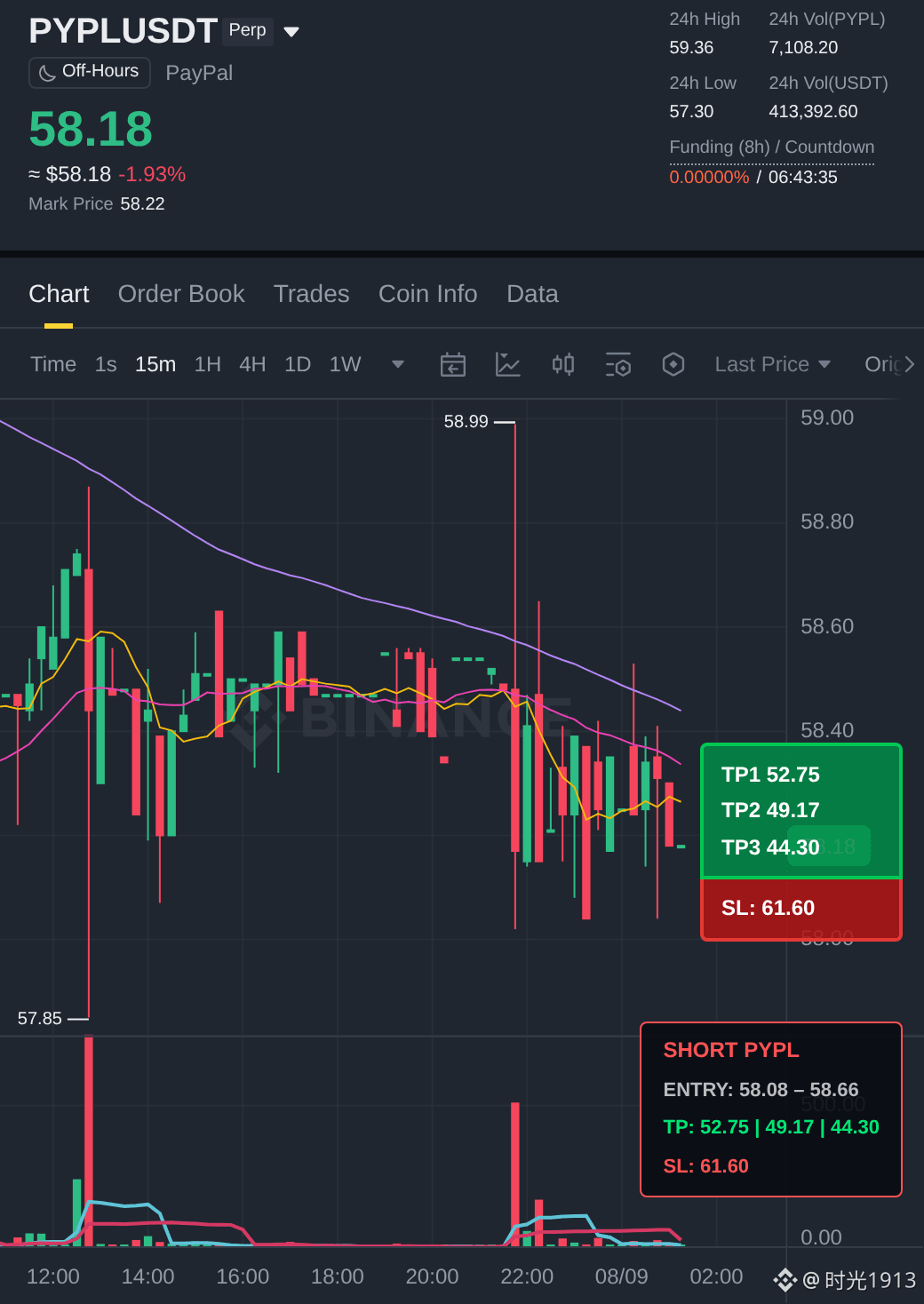Tap the Perp contract type badge
The image size is (924, 1304).
coord(248,30)
